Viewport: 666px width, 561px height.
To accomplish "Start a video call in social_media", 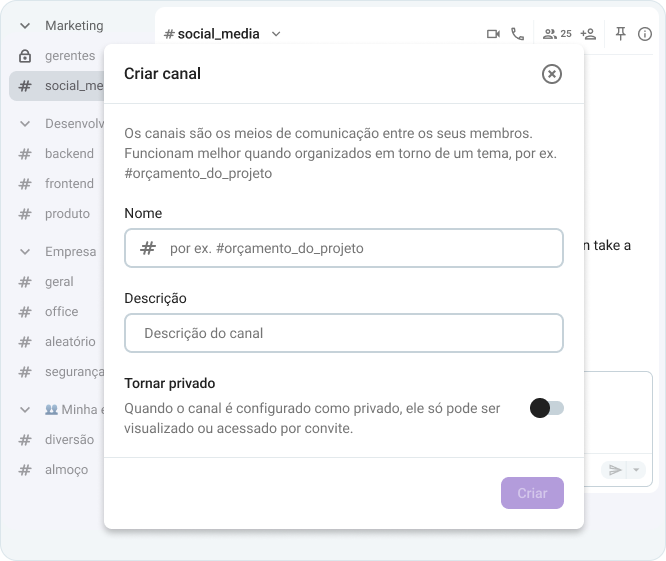I will tap(493, 34).
